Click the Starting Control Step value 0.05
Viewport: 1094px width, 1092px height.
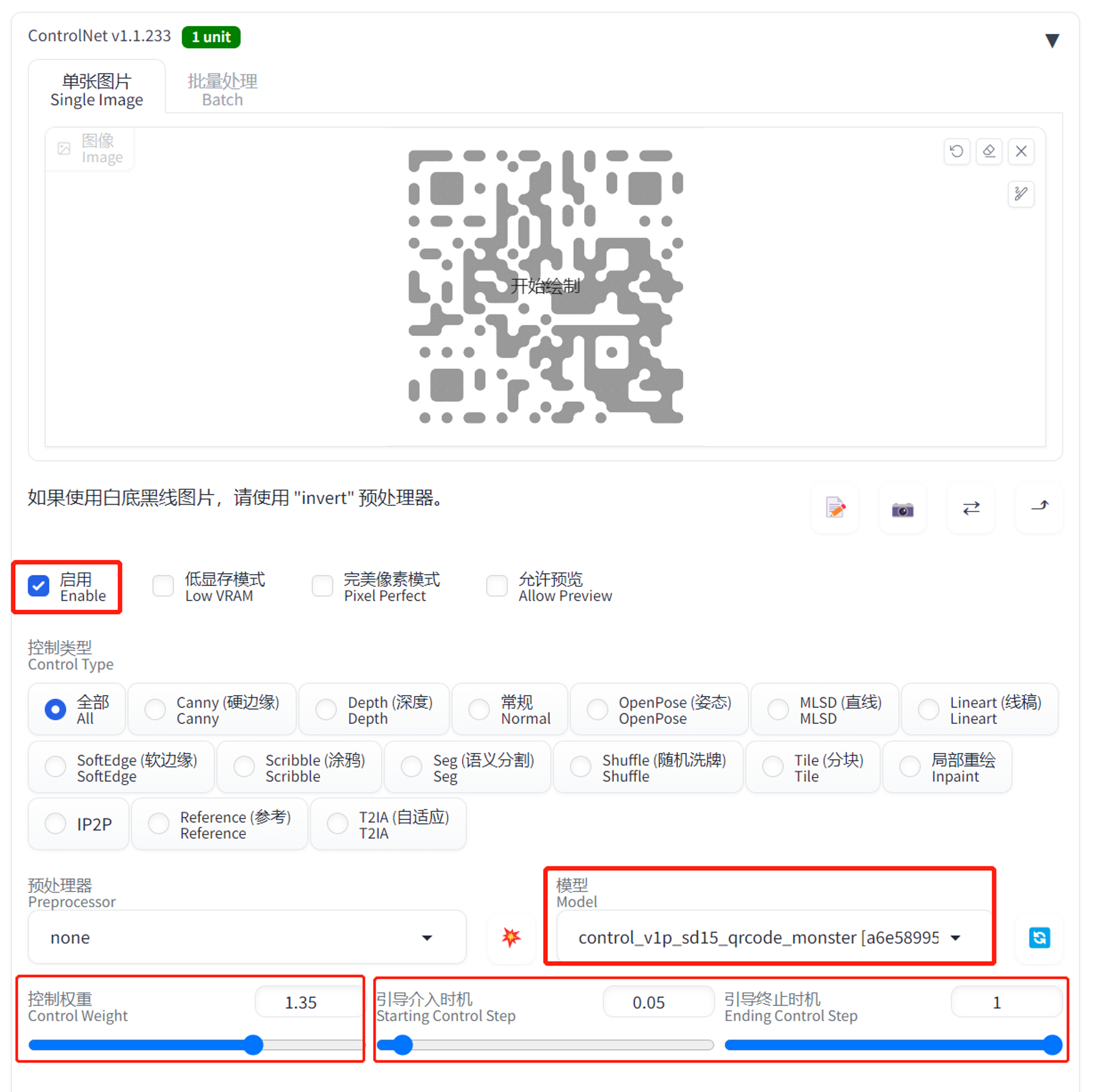pos(659,1002)
